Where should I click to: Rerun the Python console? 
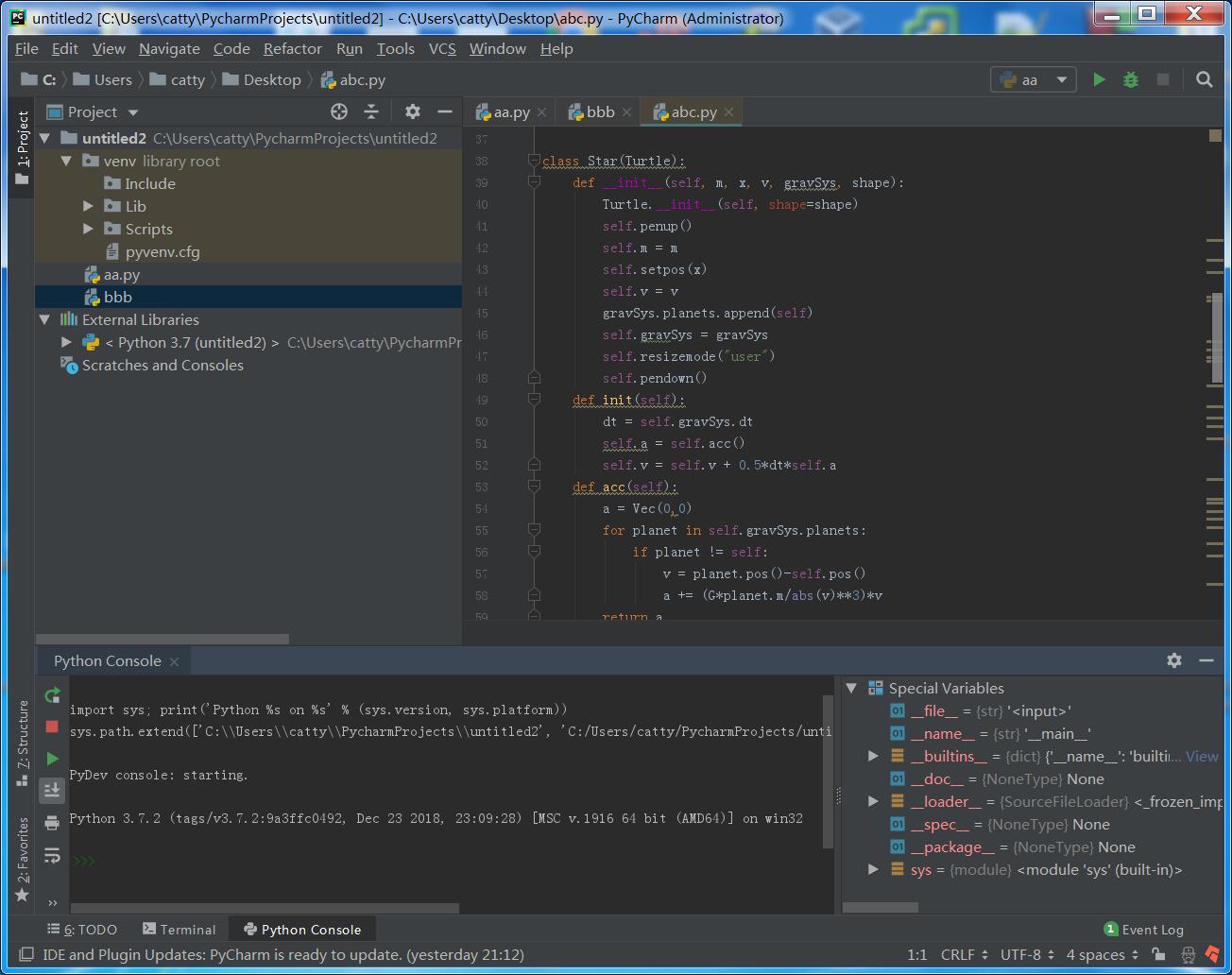(52, 696)
